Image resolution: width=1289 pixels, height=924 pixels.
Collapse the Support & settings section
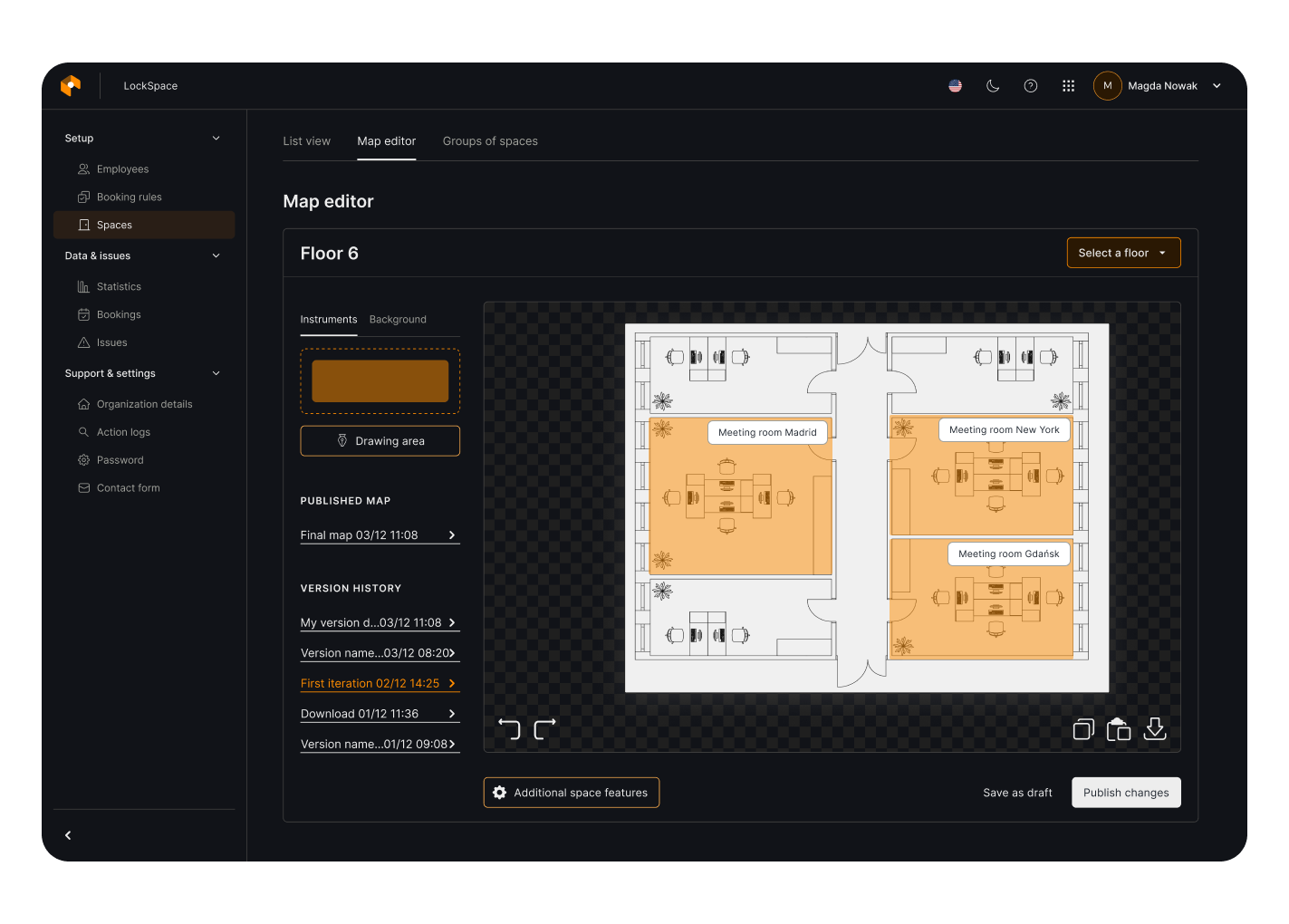tap(216, 373)
